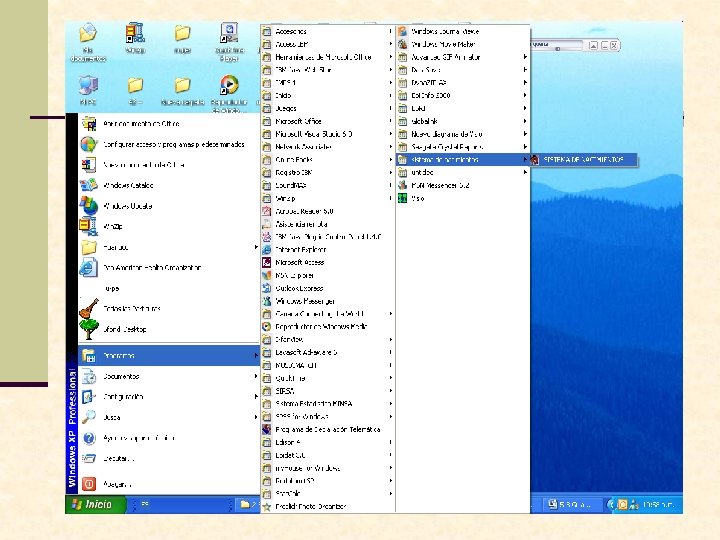Open the highlighted Sistema de nacimientos folder
Image resolution: width=720 pixels, height=540 pixels.
click(462, 159)
